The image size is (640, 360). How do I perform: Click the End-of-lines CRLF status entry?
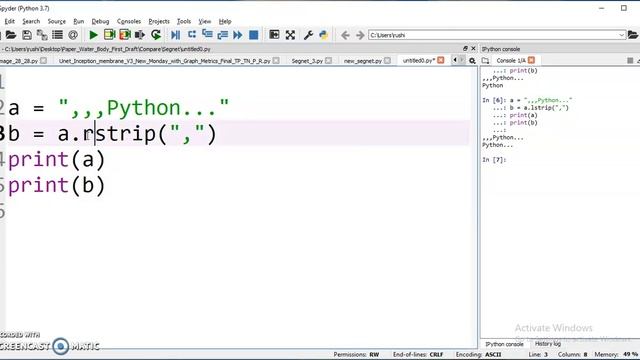(418, 354)
